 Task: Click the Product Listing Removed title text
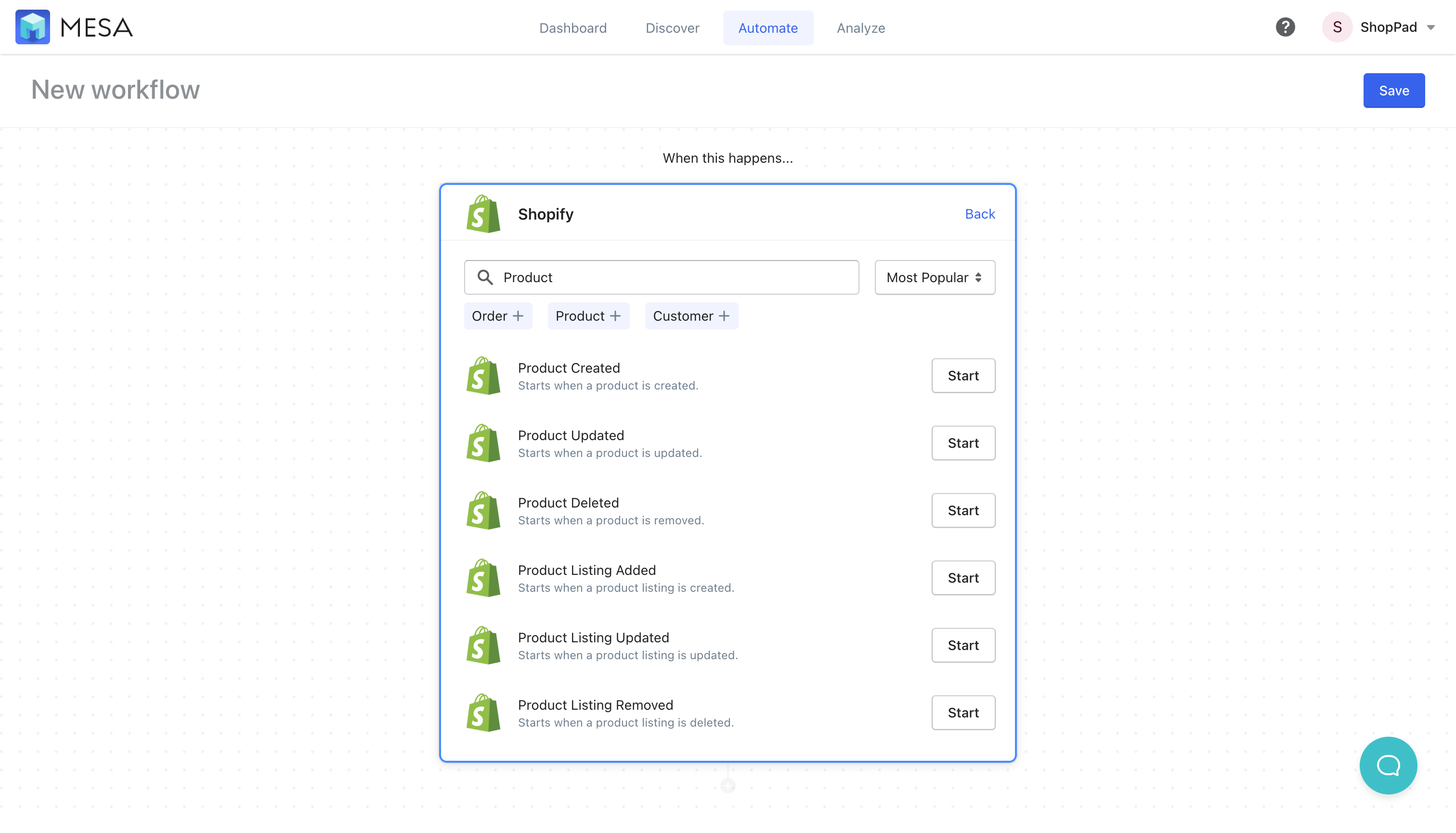[x=595, y=705]
